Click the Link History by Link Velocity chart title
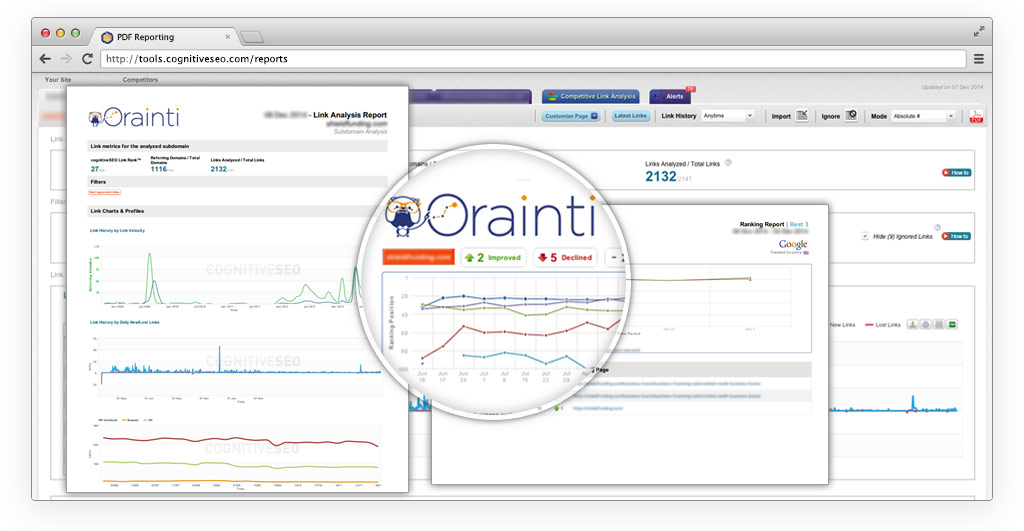 coord(118,231)
